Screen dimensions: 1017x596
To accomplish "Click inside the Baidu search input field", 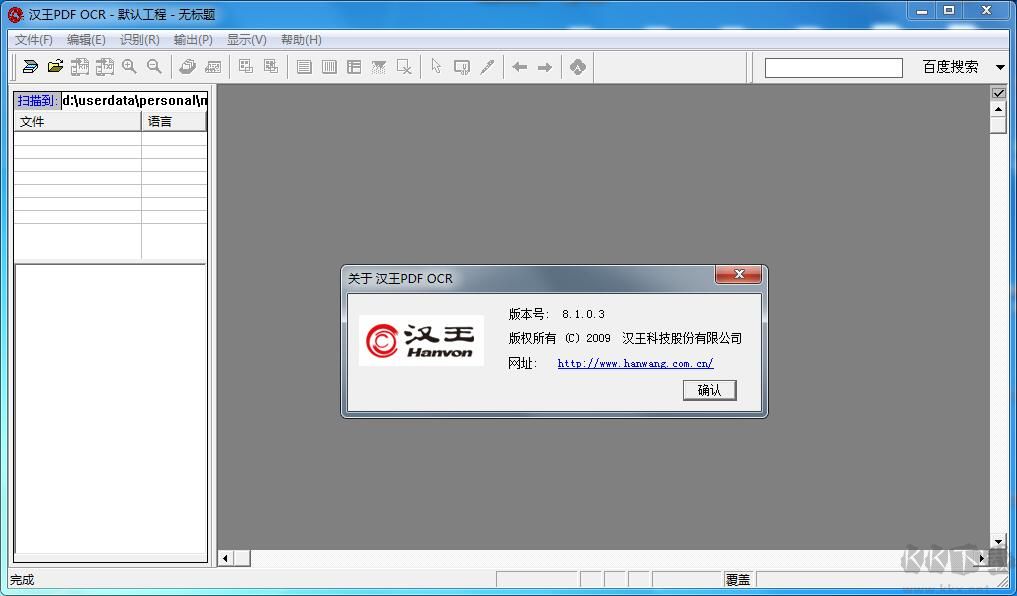I will pyautogui.click(x=833, y=66).
